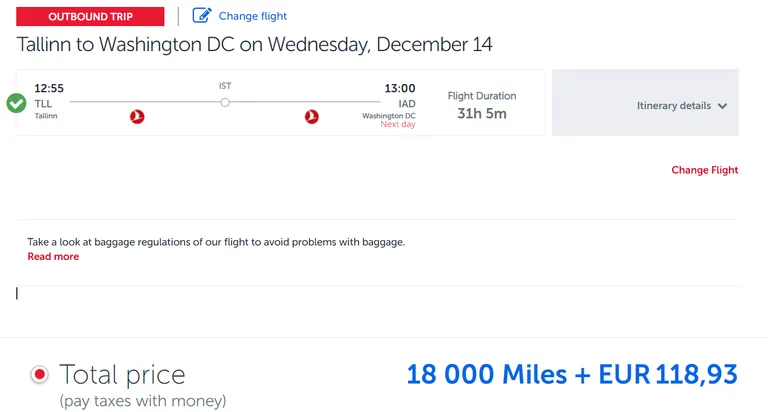Image resolution: width=768 pixels, height=412 pixels.
Task: Click the red Change Flight link
Action: click(x=704, y=170)
